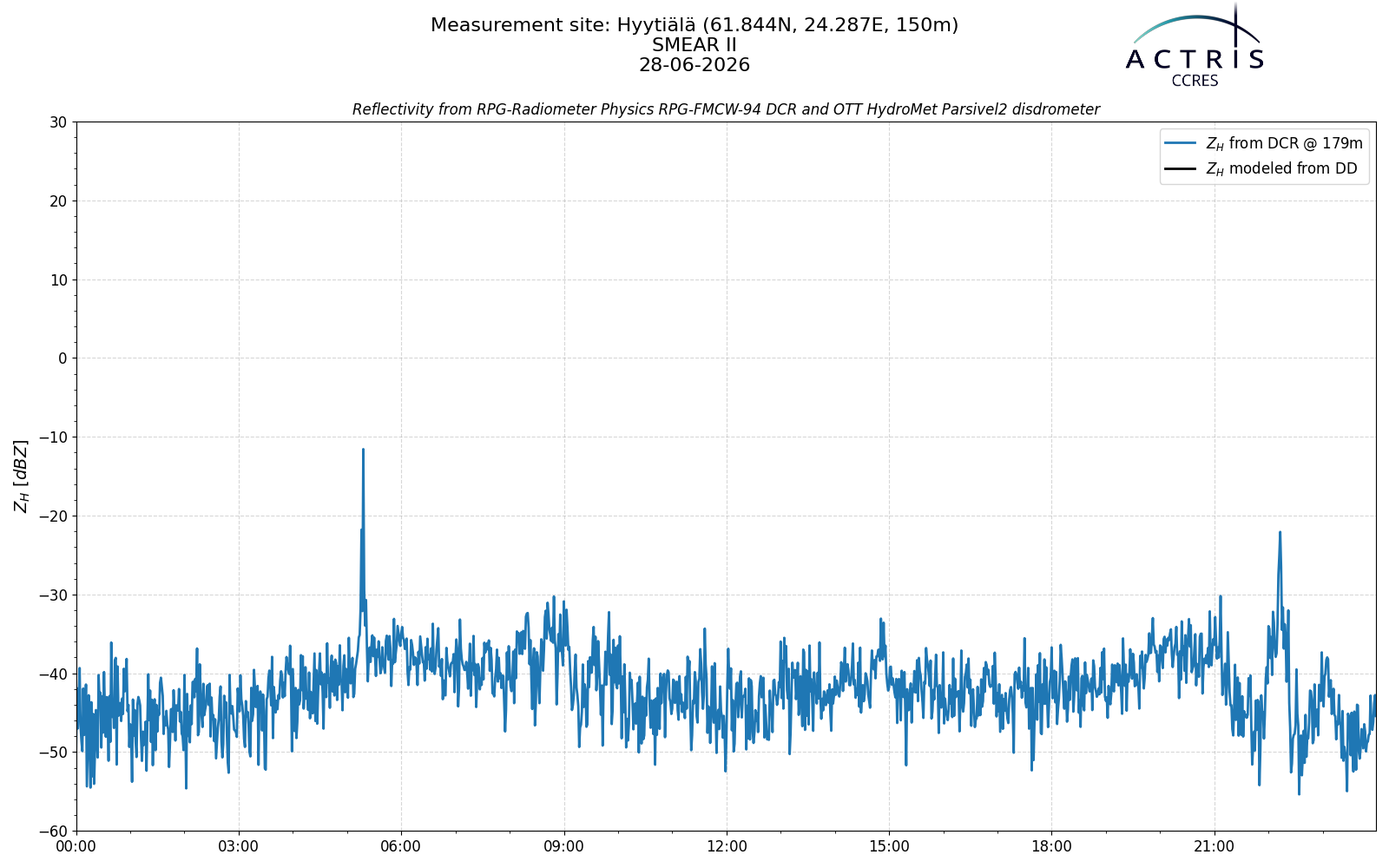1389x868 pixels.
Task: Click the x-axis tick label '21:00'
Action: coord(1214,847)
